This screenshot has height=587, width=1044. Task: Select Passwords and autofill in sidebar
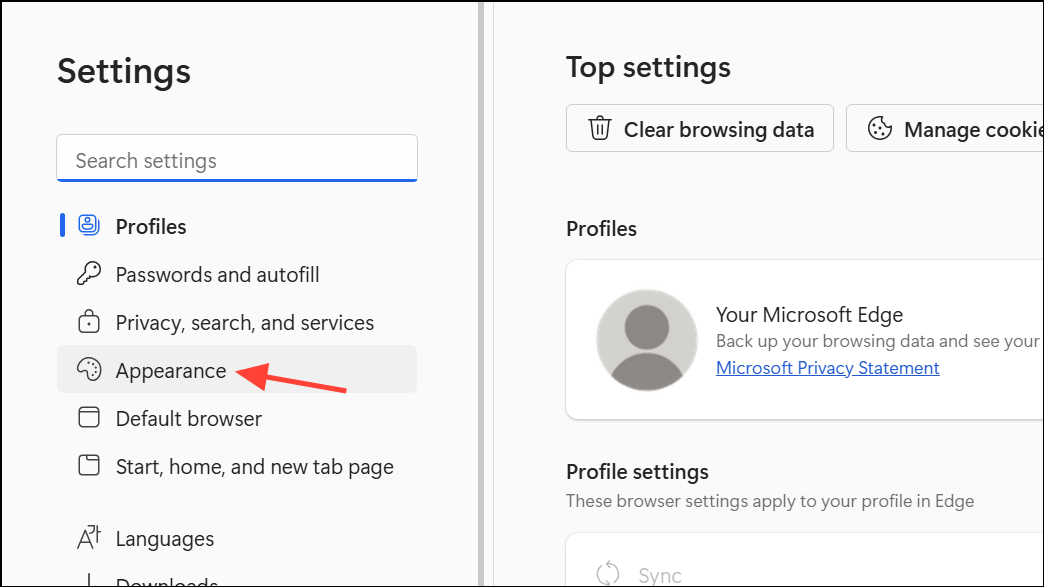(x=217, y=274)
